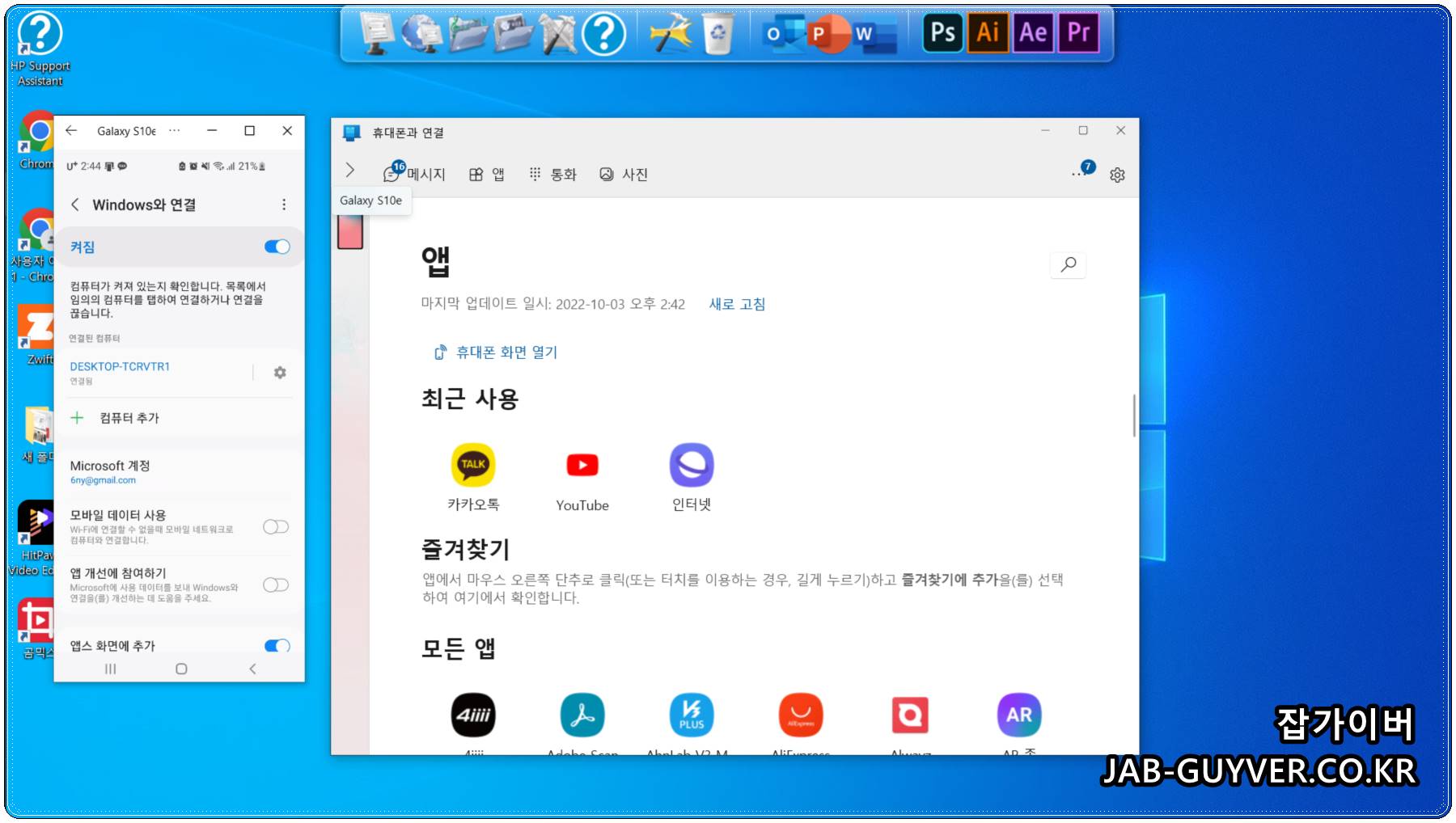Open KakaoTalk from 최근 사용
1456x823 pixels.
(x=473, y=465)
